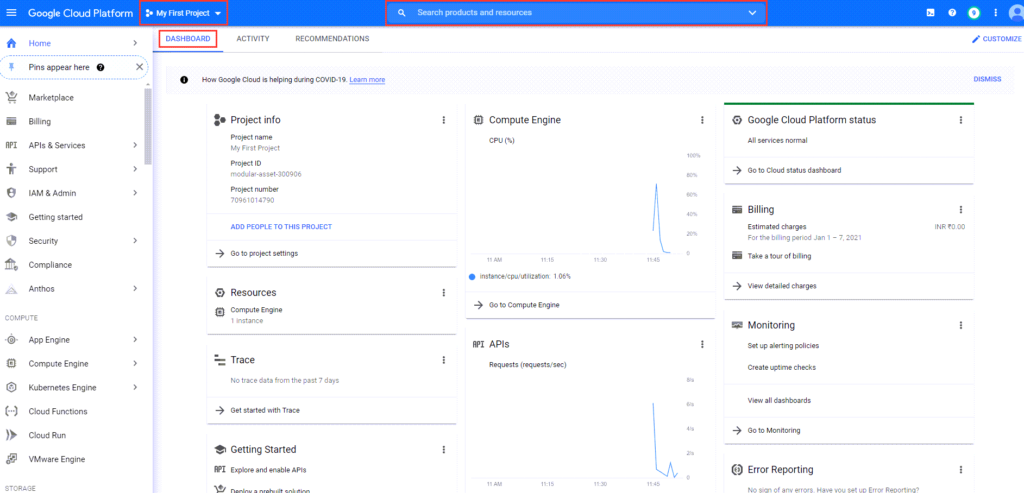The image size is (1024, 493).
Task: Expand the IAM & Admin submenu
Action: click(135, 193)
